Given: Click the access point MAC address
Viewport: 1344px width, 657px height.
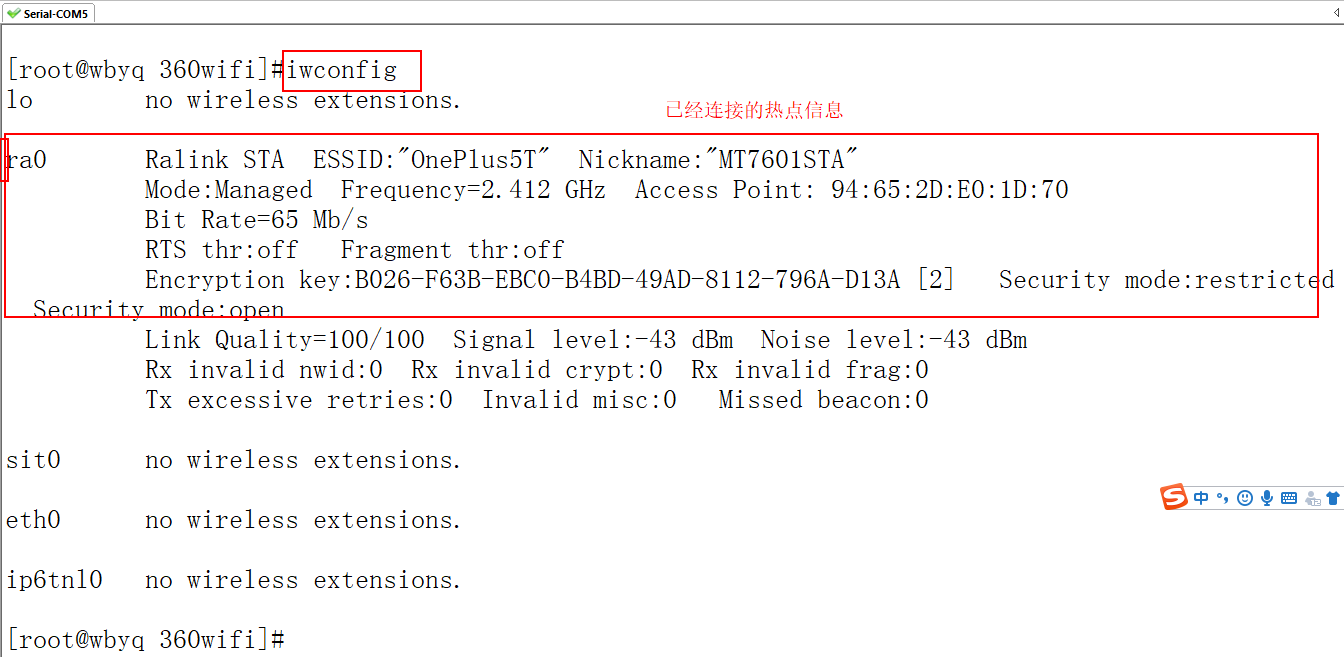Looking at the screenshot, I should coord(949,190).
